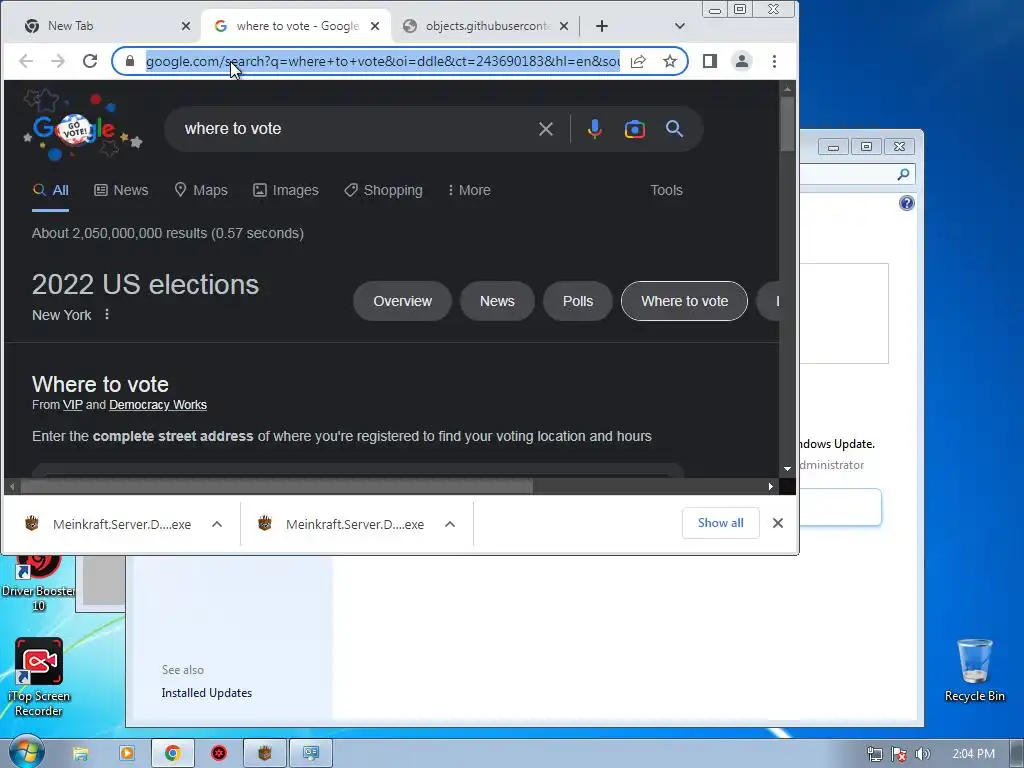Click the page vertical scrollbar thumb
The height and width of the screenshot is (768, 1024).
pos(788,123)
